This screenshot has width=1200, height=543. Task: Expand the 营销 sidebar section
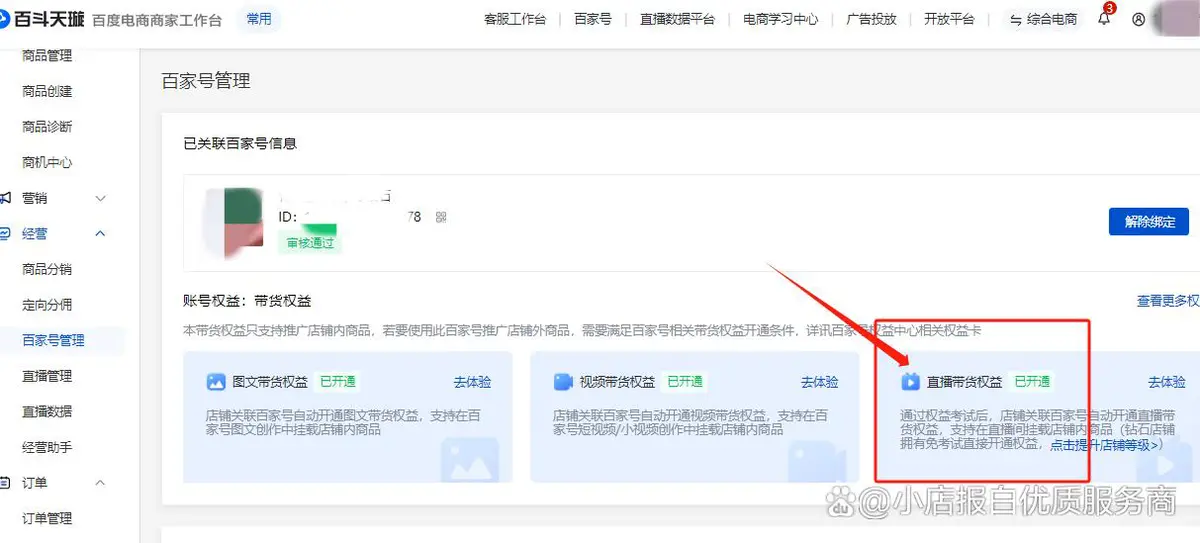100,198
